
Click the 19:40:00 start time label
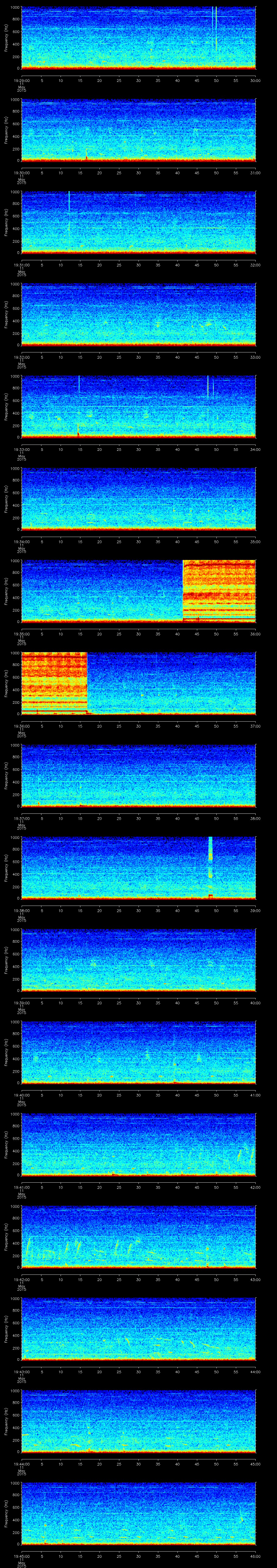[x=21, y=1095]
